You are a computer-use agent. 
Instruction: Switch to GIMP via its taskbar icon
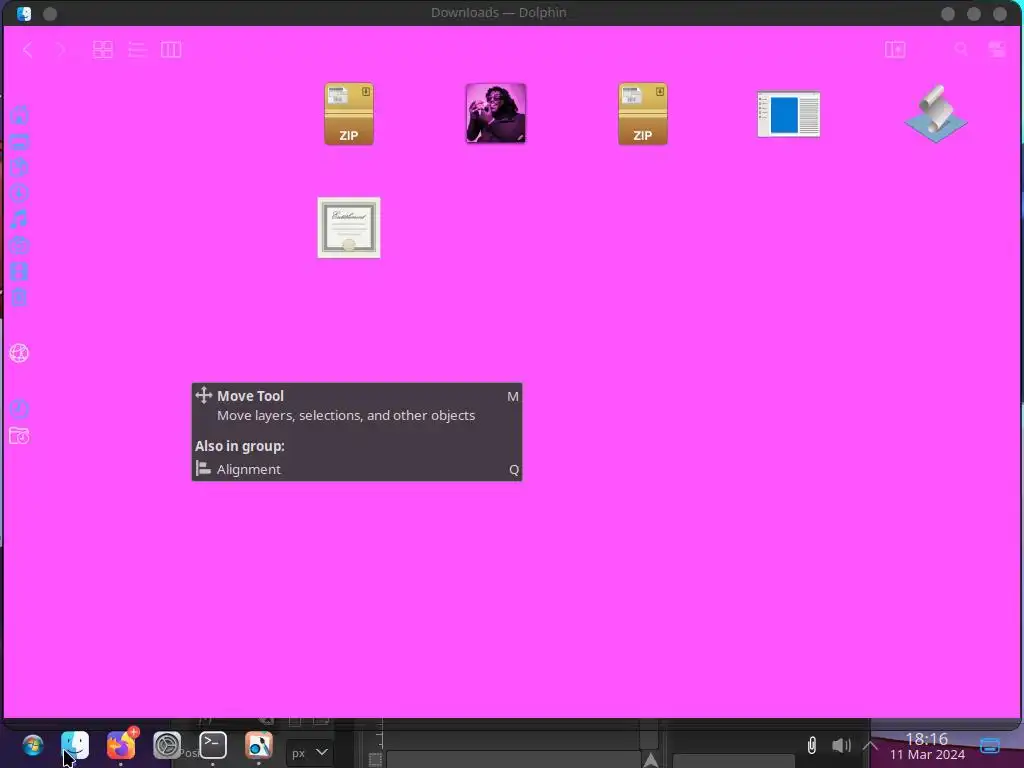coord(259,745)
